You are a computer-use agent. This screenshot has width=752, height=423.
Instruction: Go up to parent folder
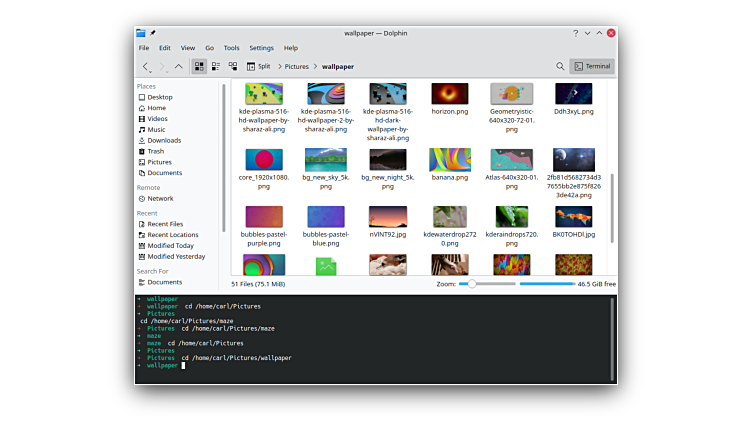pyautogui.click(x=179, y=66)
